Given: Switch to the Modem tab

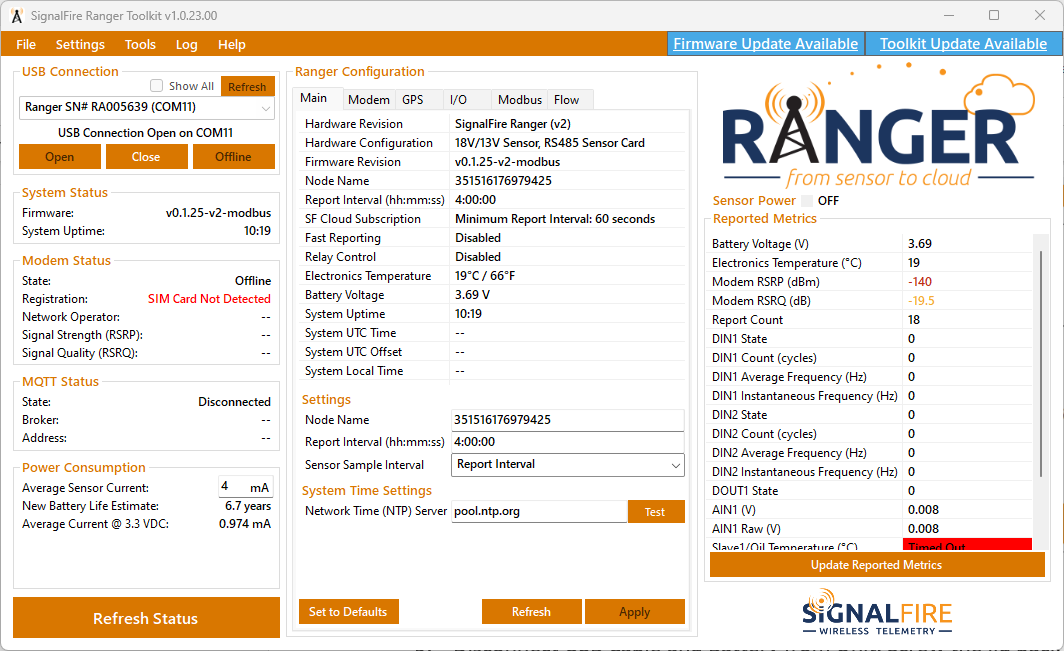Looking at the screenshot, I should 368,100.
